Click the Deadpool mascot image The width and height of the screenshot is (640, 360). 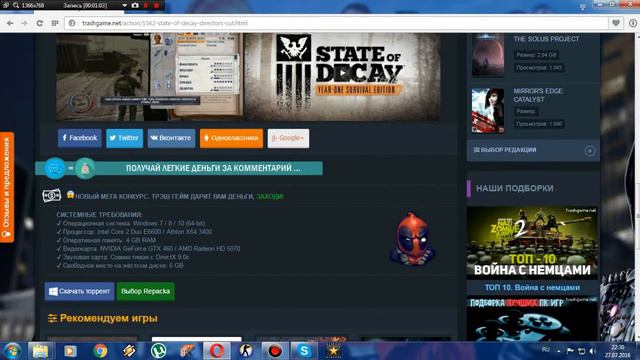(412, 238)
